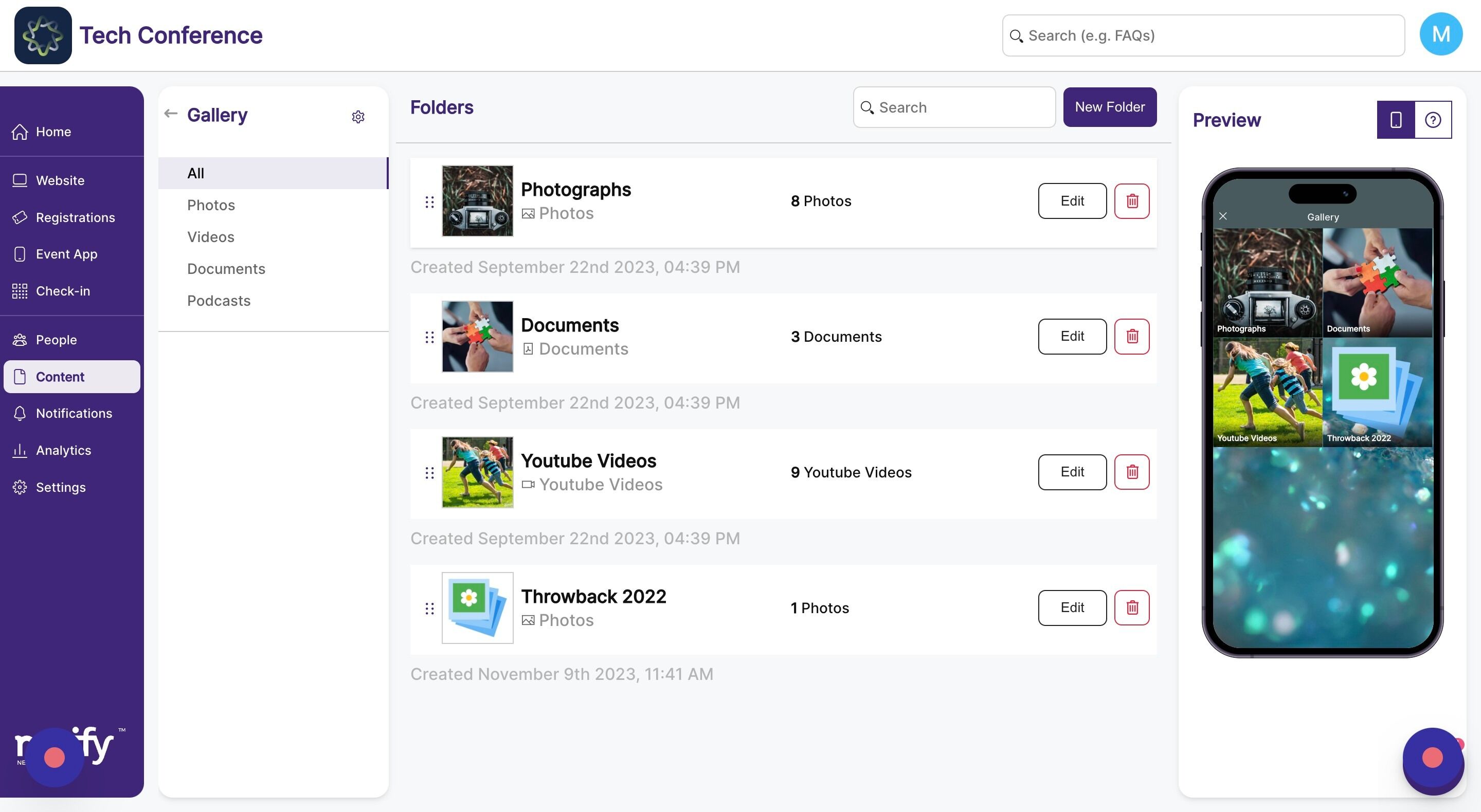Select the Podcasts gallery filter

[x=219, y=301]
